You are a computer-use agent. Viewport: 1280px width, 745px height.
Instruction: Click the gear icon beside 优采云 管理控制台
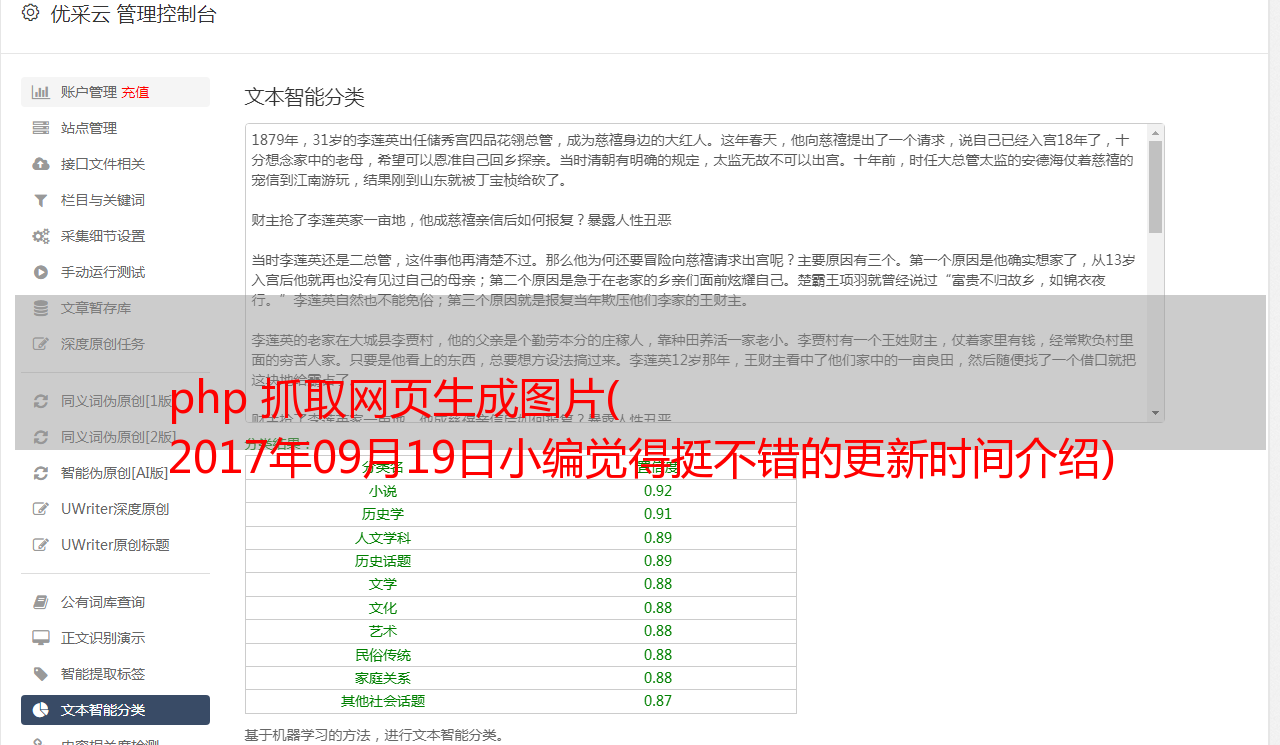30,14
